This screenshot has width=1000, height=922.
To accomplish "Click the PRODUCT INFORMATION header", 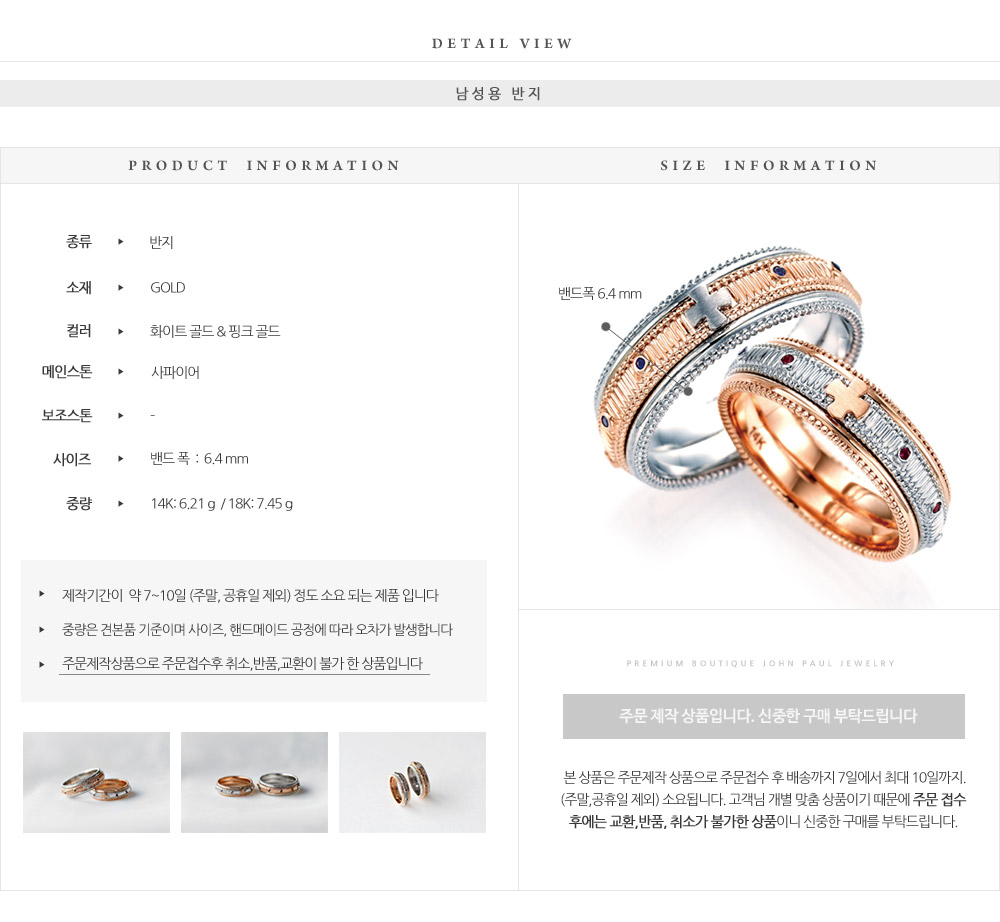I will 264,166.
